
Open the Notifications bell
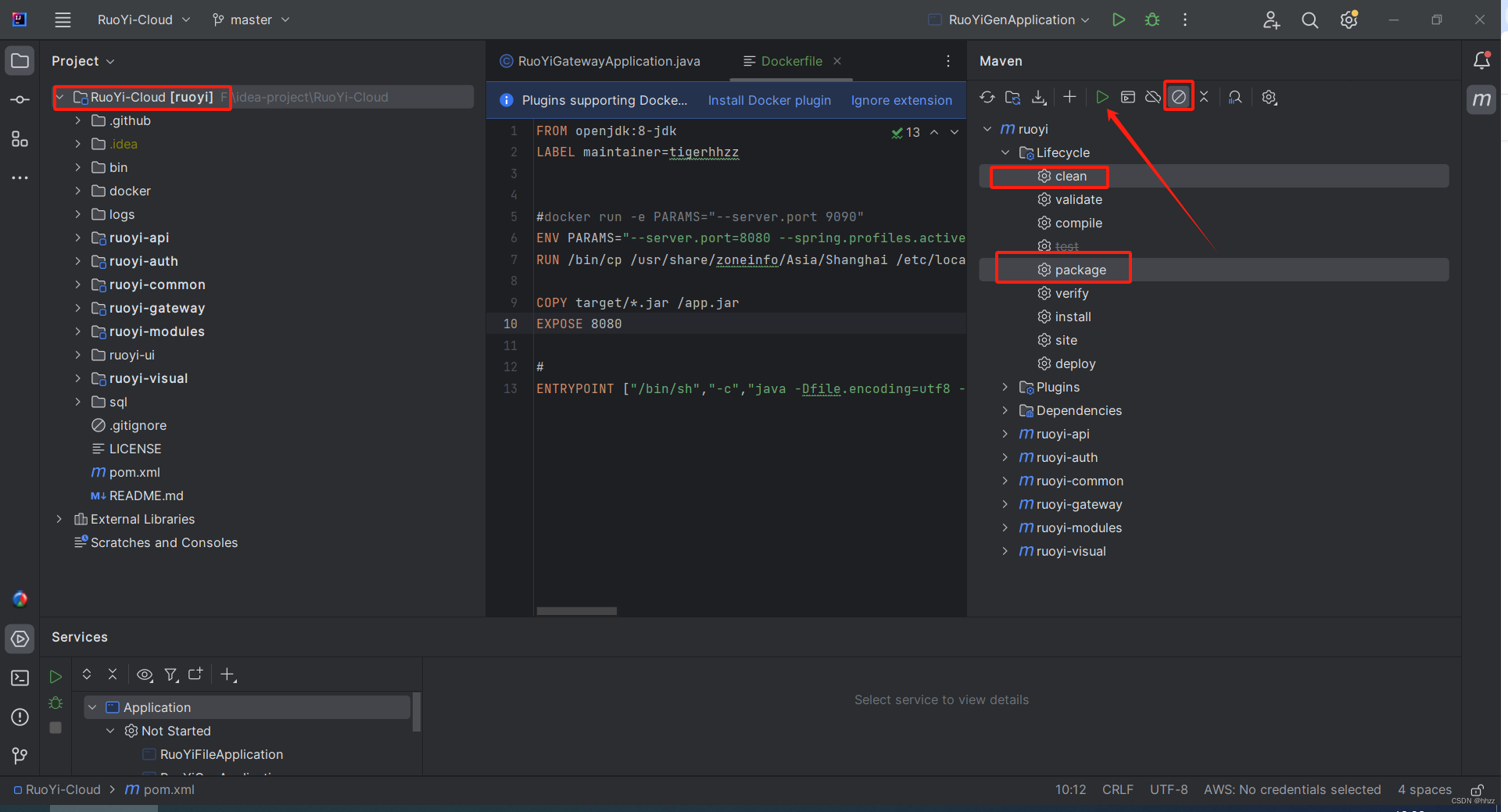coord(1481,61)
